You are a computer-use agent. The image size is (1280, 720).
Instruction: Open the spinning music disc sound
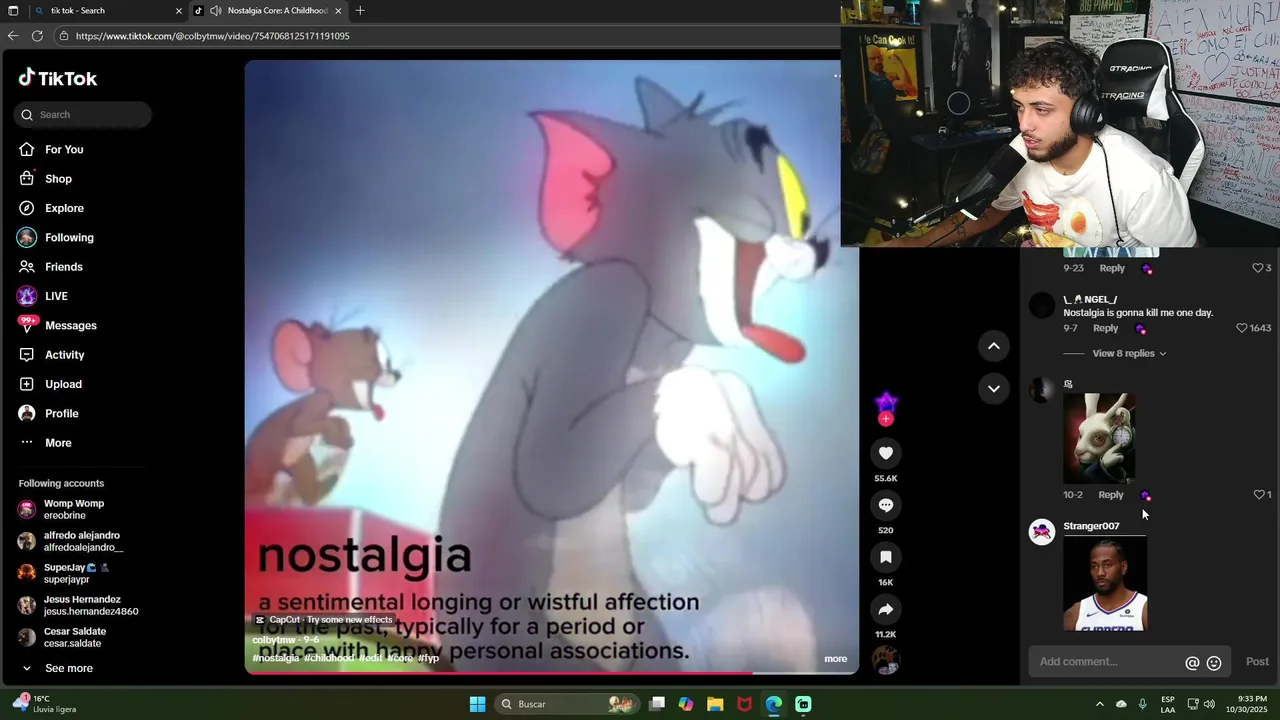tap(885, 661)
